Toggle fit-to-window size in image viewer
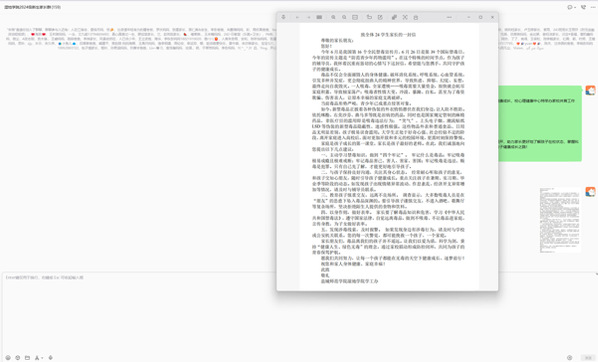The image size is (598, 362). [x=355, y=17]
